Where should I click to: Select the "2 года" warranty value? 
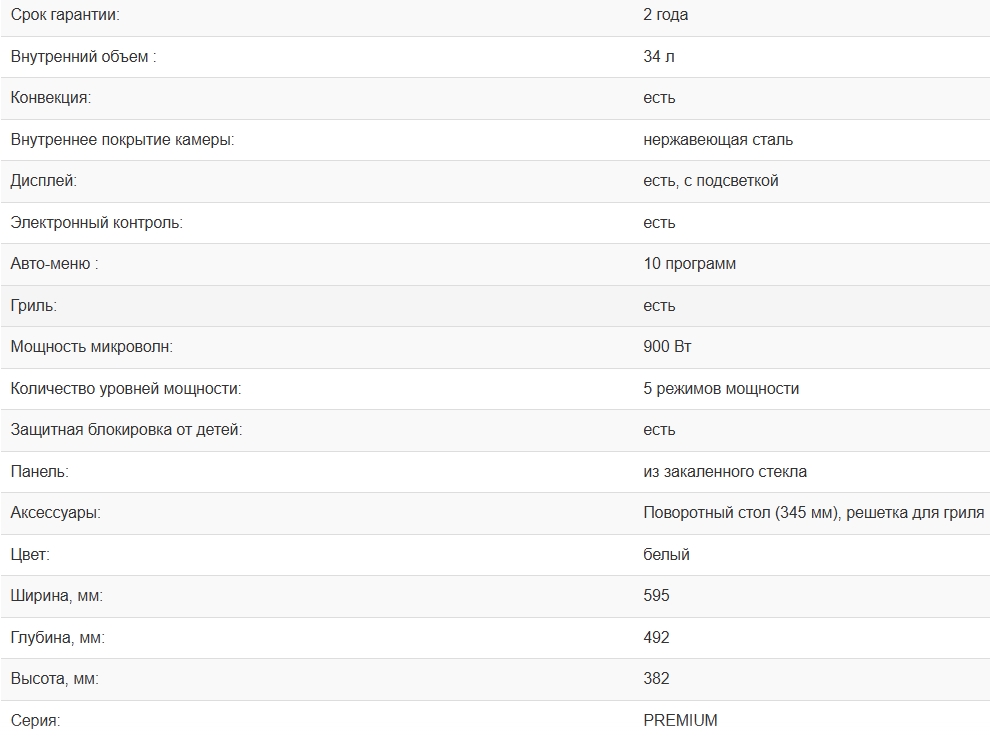coord(666,15)
